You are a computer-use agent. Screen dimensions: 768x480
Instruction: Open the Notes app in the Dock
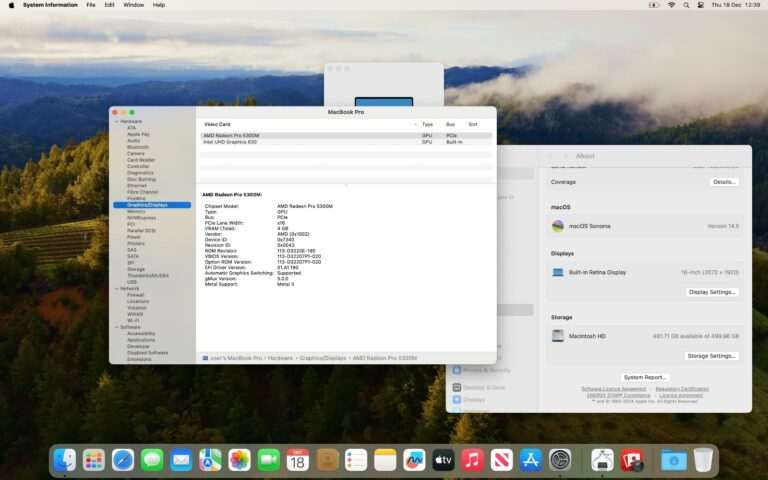(385, 460)
